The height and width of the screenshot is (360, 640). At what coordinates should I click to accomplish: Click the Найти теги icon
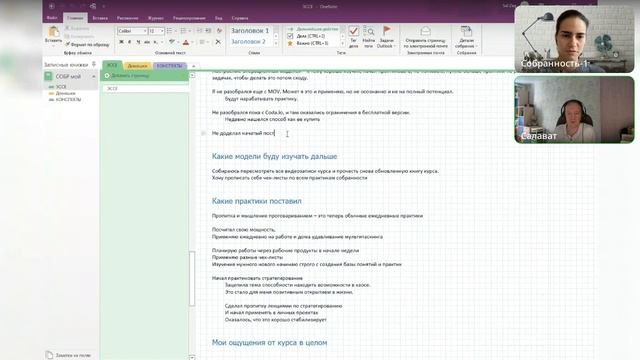(x=369, y=31)
